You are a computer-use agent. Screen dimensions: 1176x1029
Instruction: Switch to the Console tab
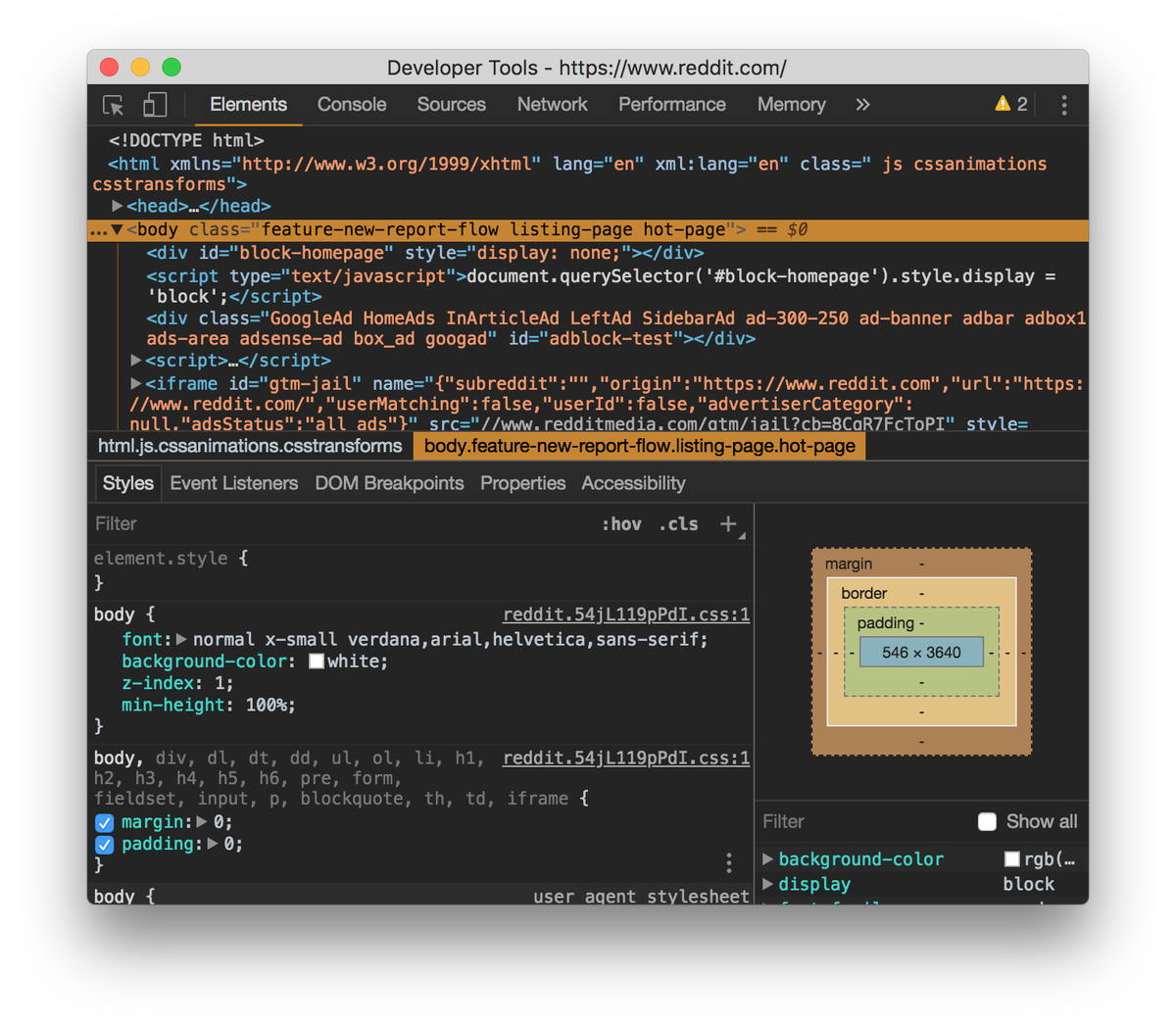click(352, 105)
